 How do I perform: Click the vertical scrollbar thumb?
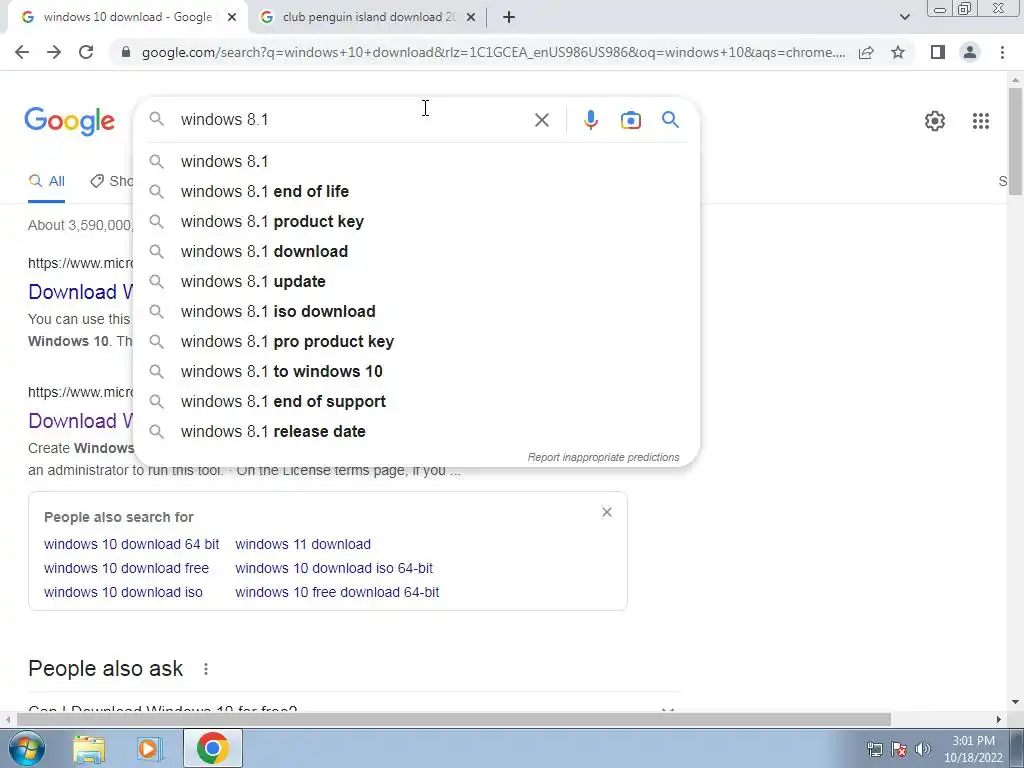[x=1016, y=140]
